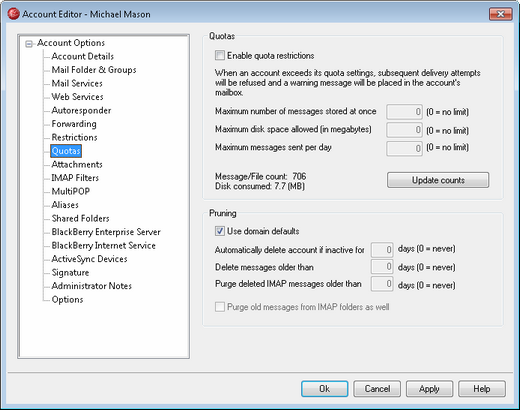Open Administrator Notes
The image size is (520, 410).
(x=91, y=286)
